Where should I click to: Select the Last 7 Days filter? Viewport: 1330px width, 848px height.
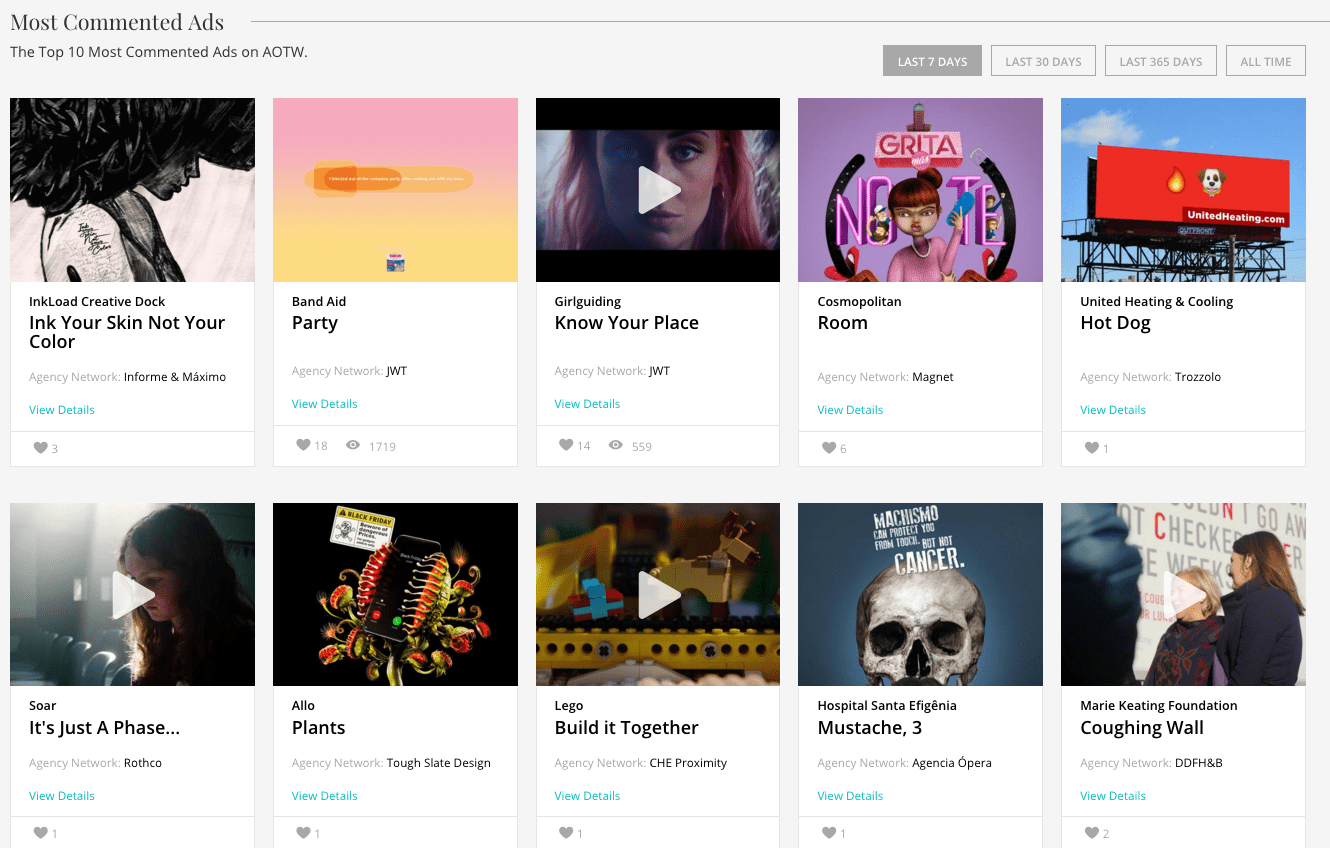tap(932, 61)
